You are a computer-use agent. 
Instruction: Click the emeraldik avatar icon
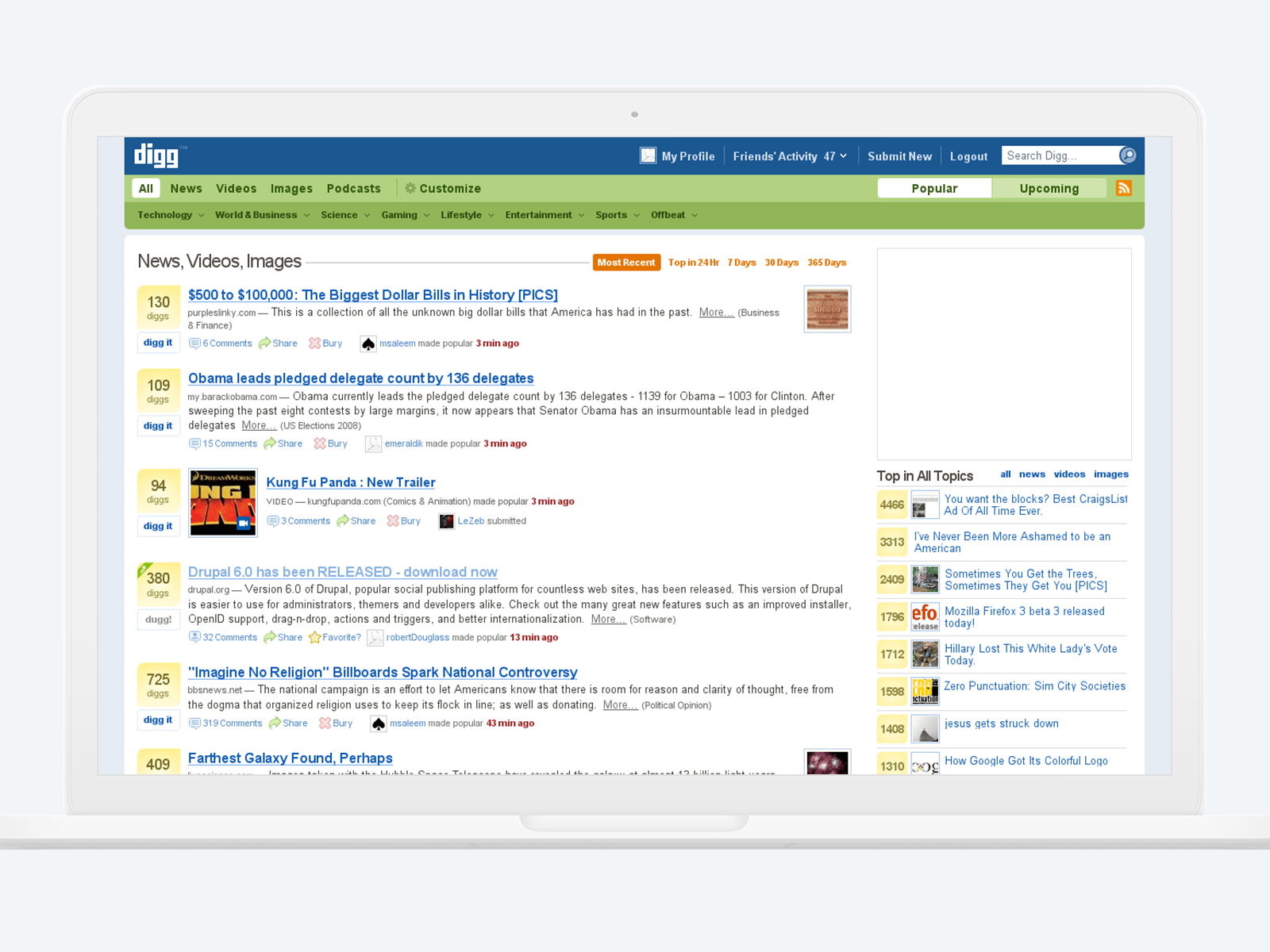tap(373, 444)
